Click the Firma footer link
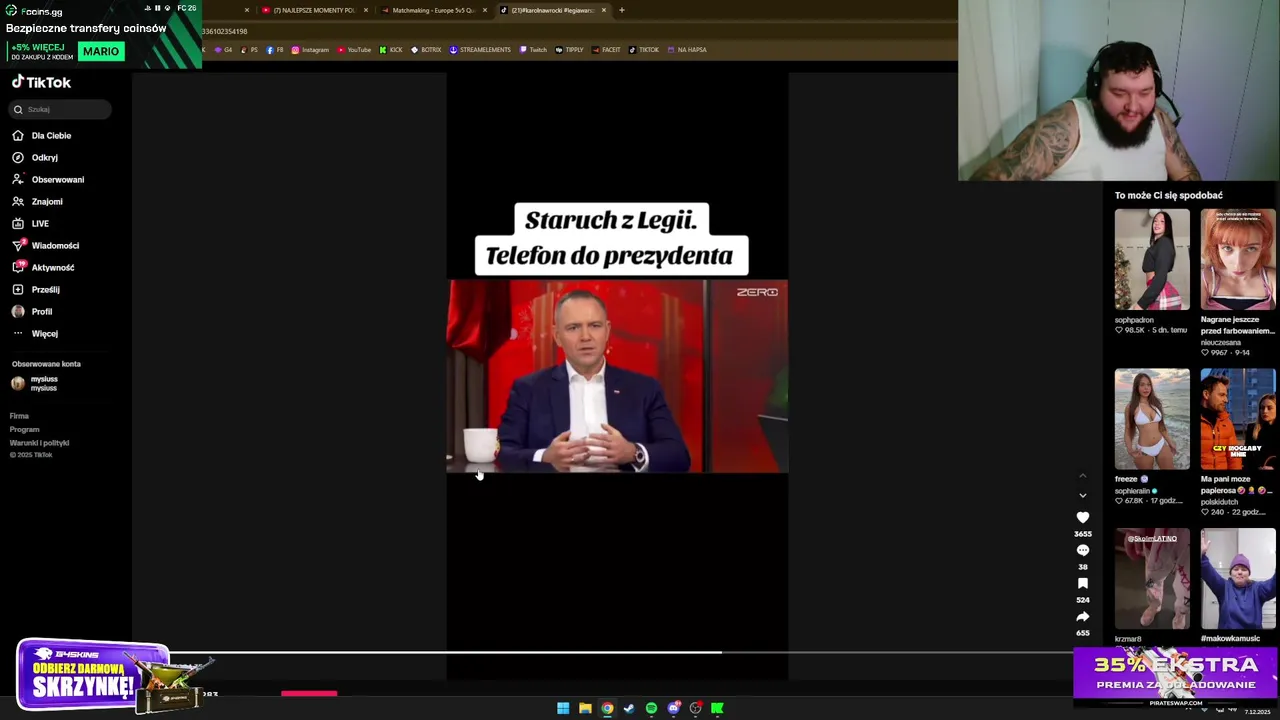The width and height of the screenshot is (1280, 720). 19,415
